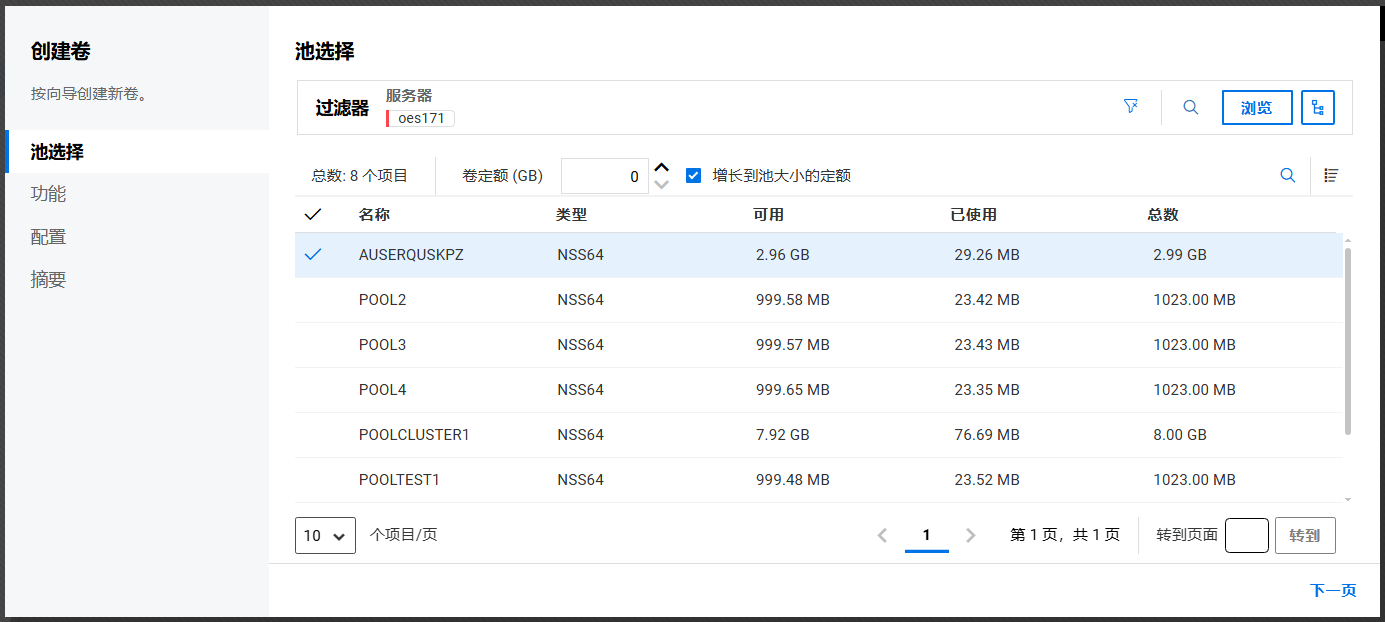Deselect the AUSERQUSKPZ pool row
This screenshot has width=1385, height=622.
pos(313,255)
